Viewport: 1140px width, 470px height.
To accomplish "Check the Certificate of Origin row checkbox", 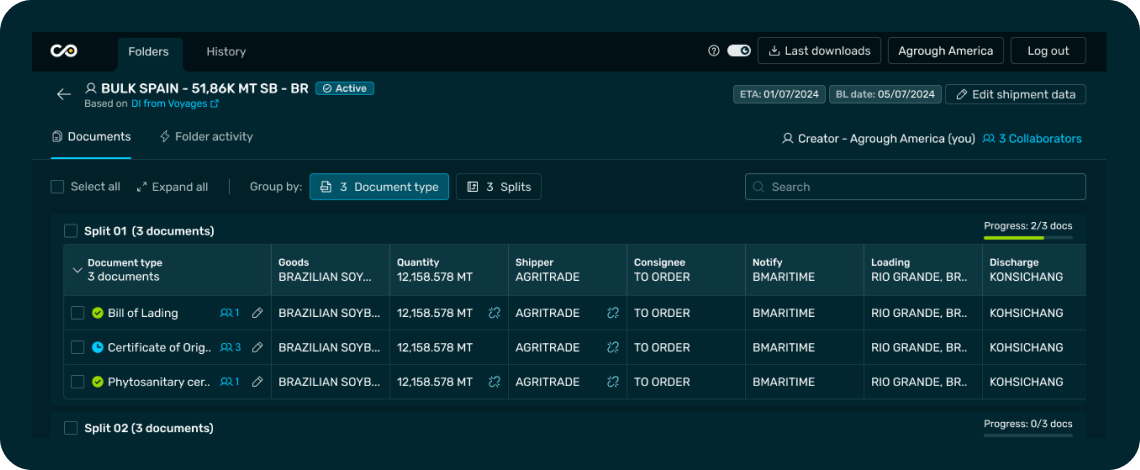I will [77, 348].
